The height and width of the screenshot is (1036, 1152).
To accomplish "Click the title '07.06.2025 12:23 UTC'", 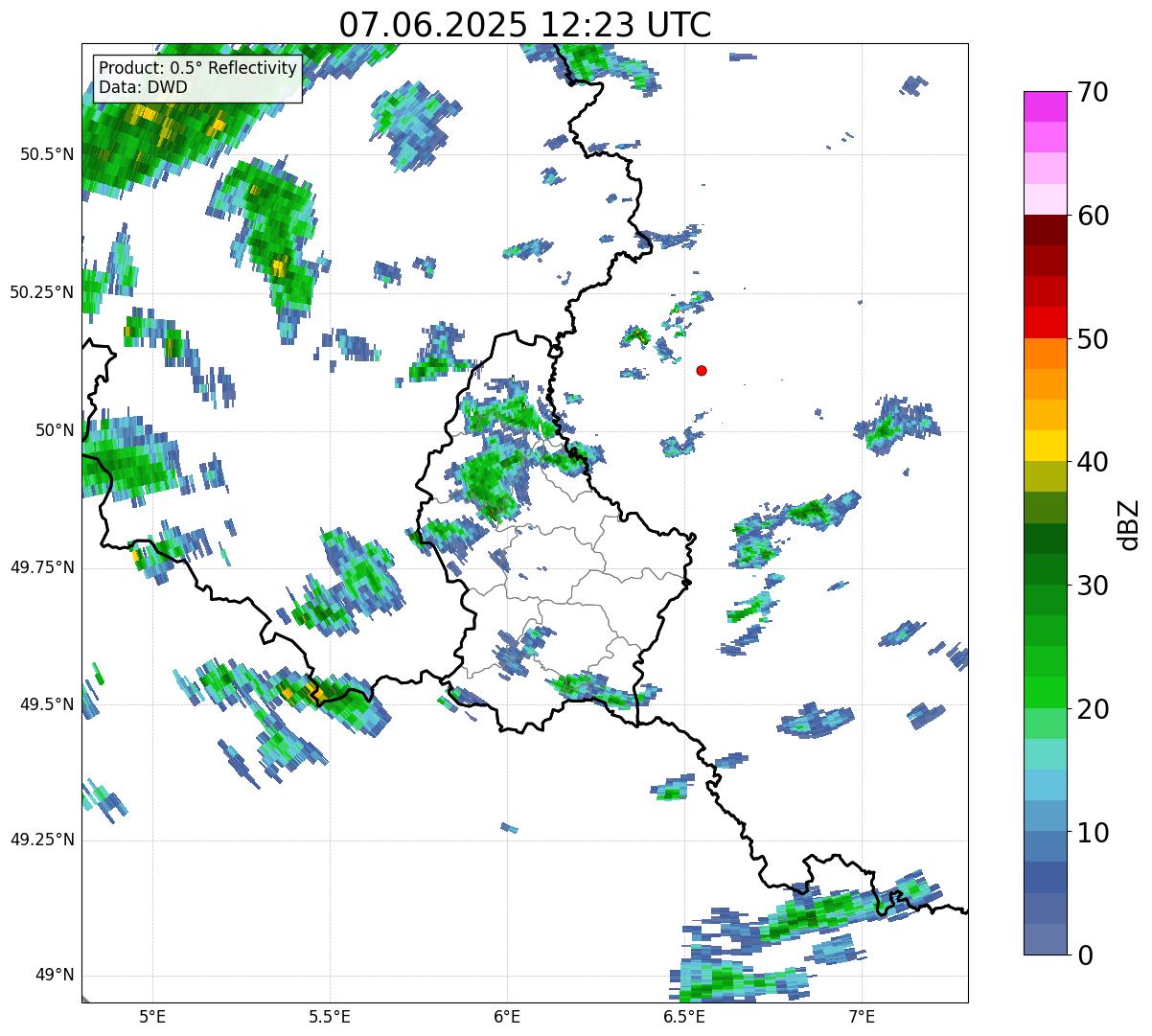I will point(525,24).
